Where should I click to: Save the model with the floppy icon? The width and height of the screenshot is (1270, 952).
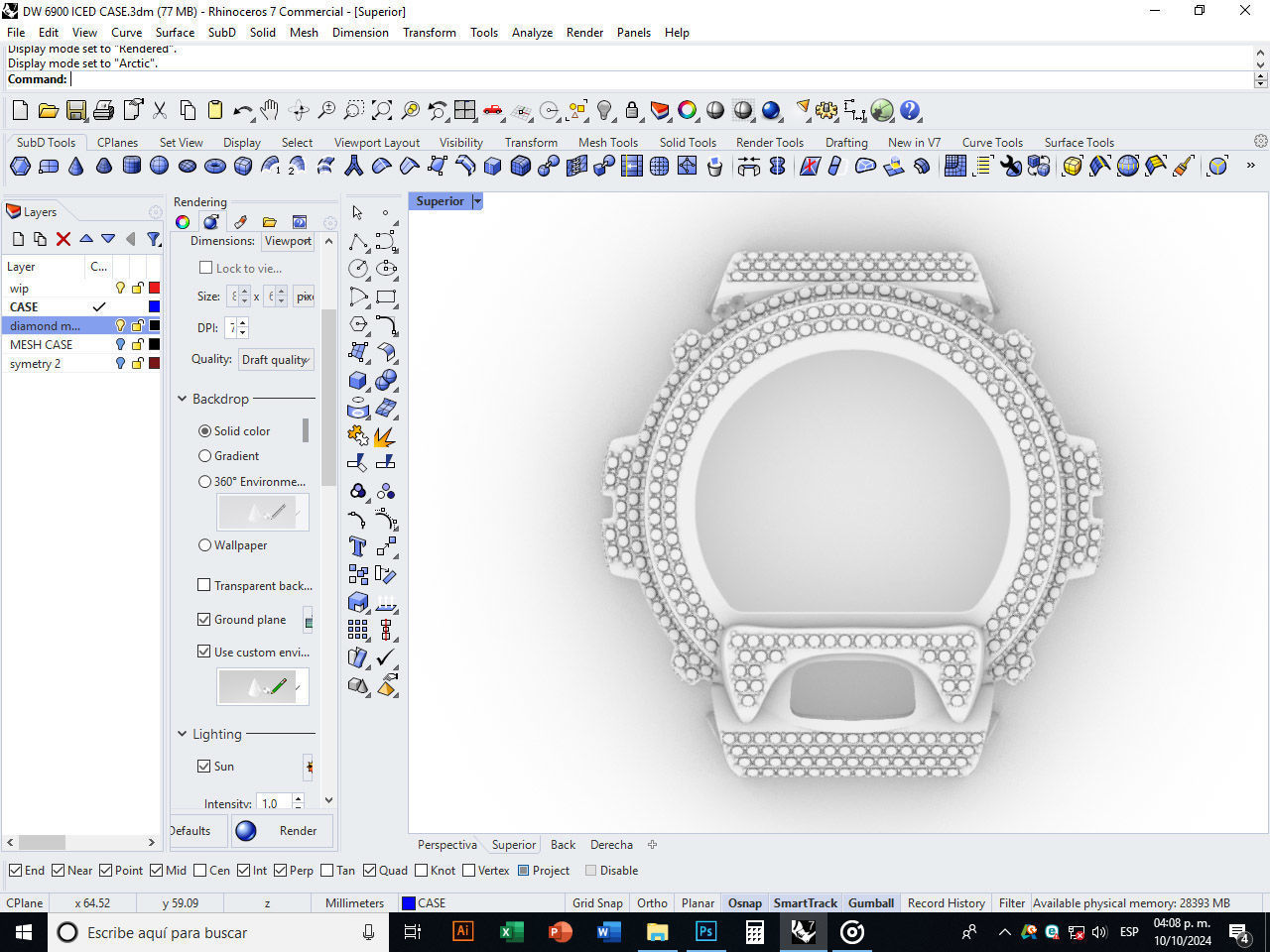[x=75, y=110]
